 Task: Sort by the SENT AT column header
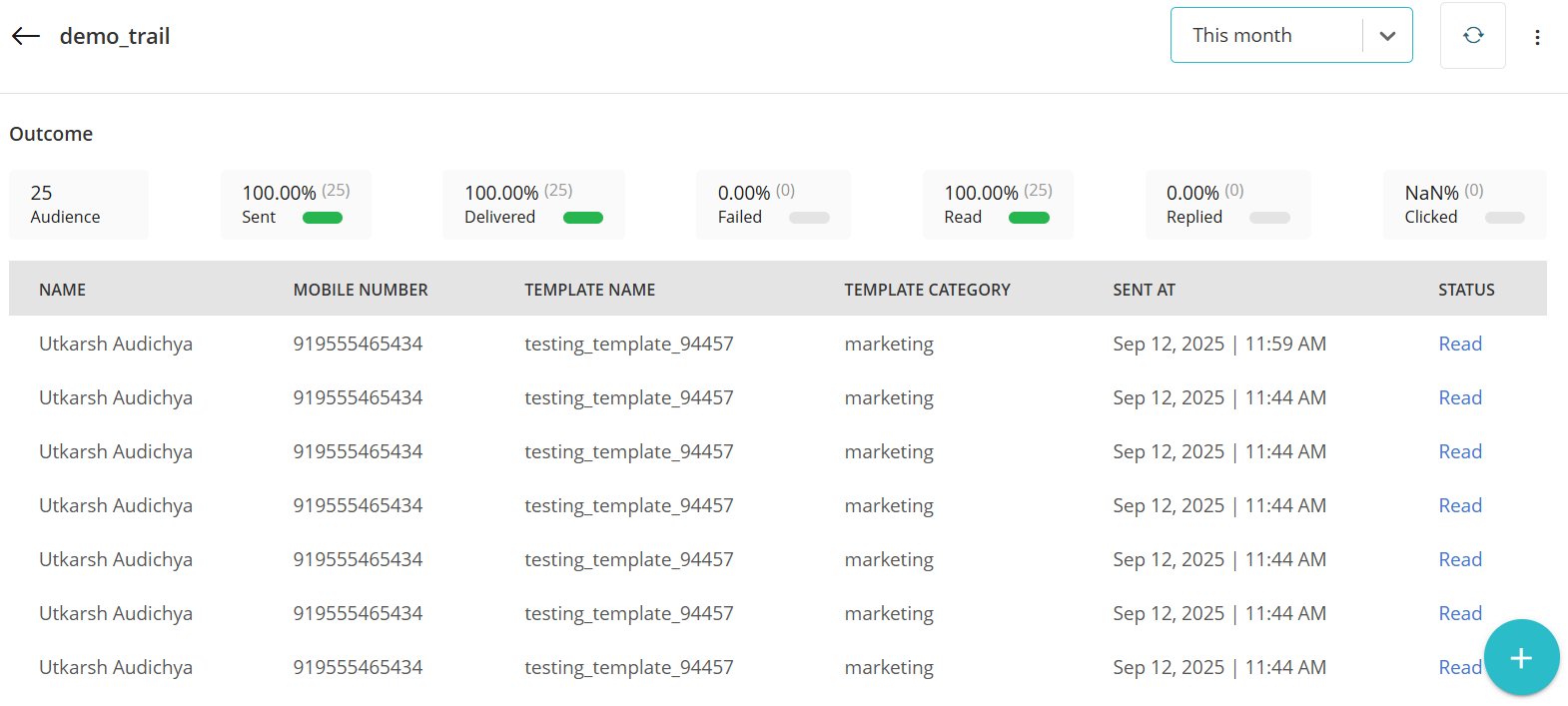click(1144, 290)
